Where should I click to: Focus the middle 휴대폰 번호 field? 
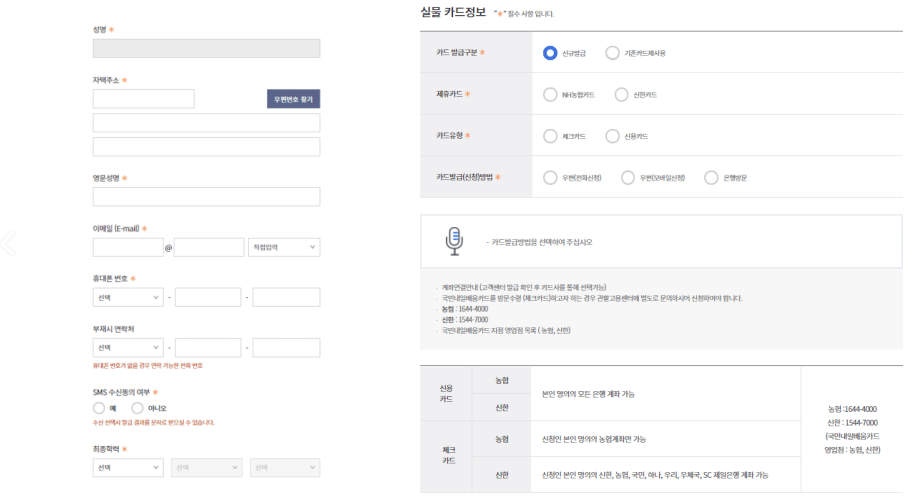[208, 297]
